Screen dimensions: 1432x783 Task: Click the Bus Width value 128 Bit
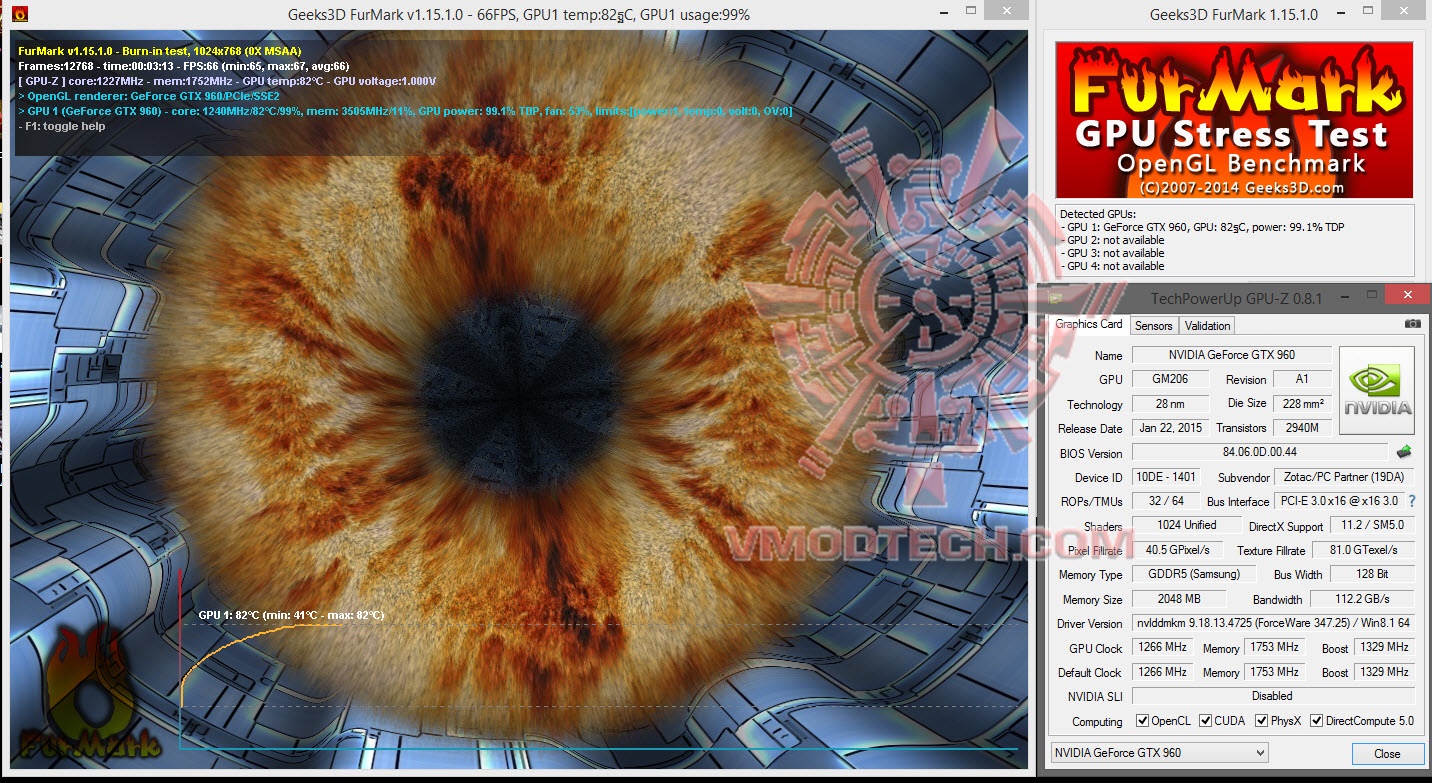click(x=1372, y=574)
